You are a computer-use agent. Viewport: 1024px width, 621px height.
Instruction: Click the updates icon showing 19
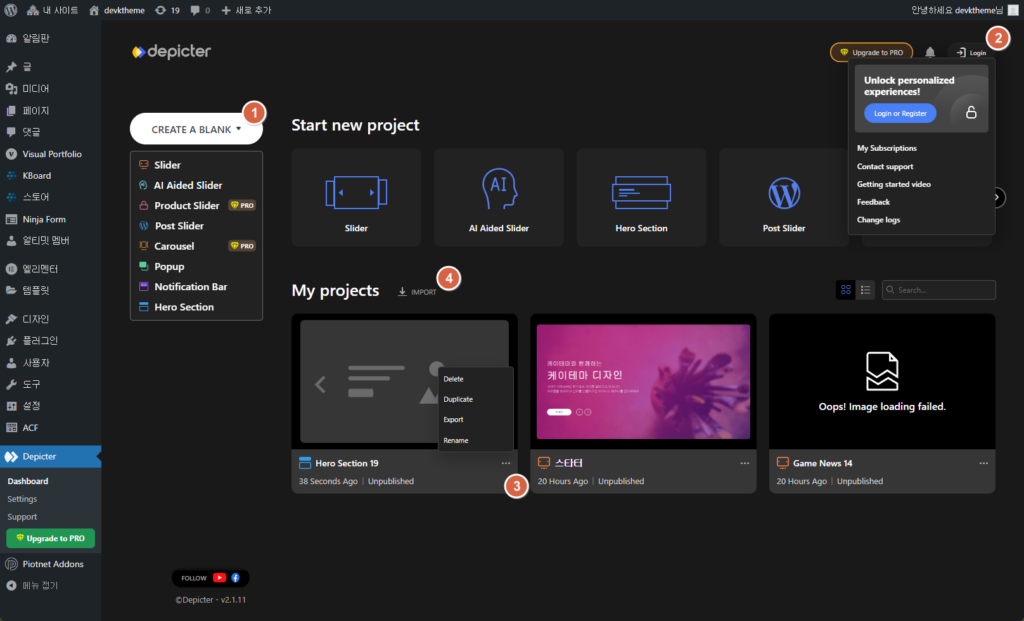pyautogui.click(x=167, y=10)
